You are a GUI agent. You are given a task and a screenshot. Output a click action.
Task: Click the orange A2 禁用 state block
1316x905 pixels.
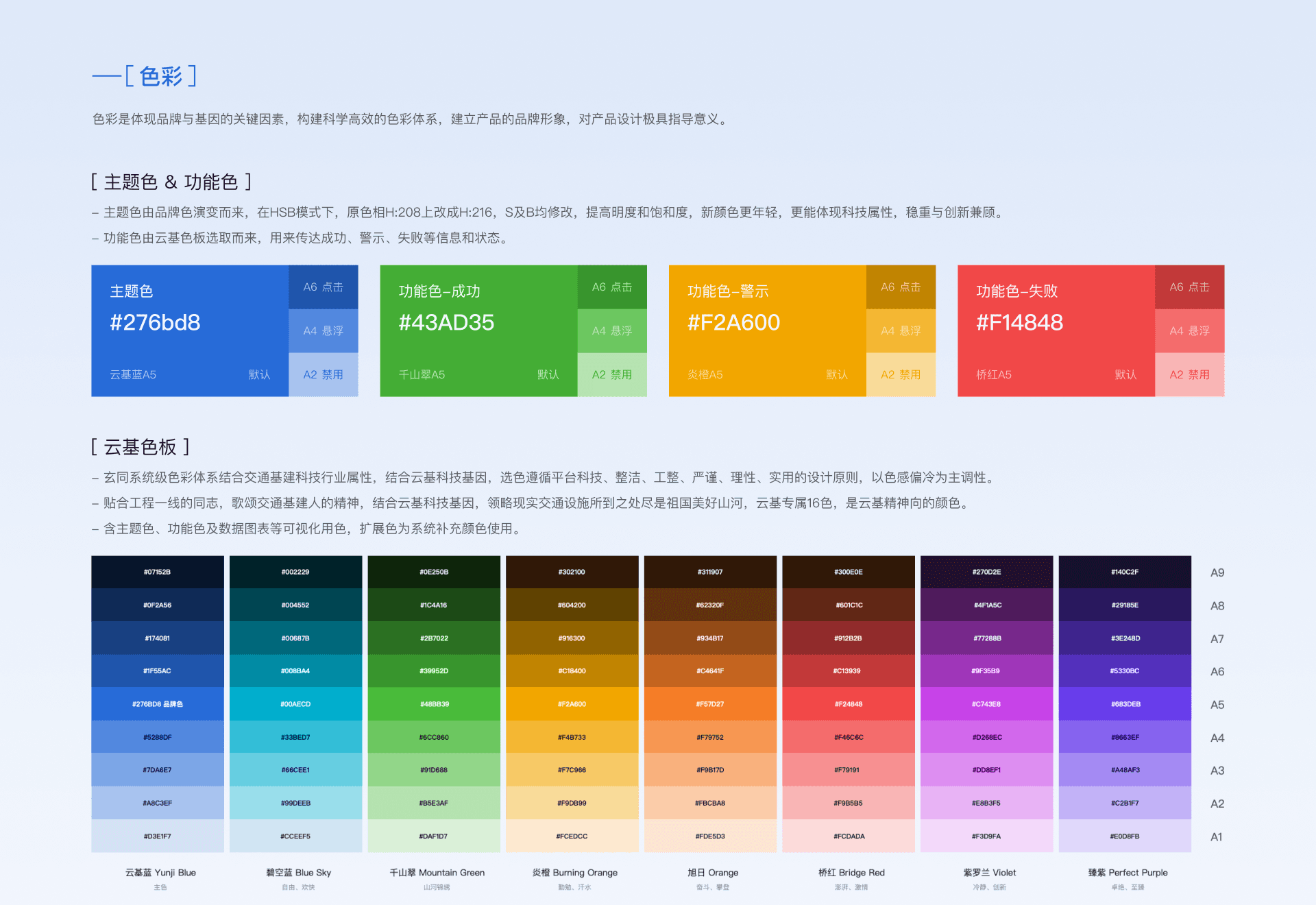click(901, 374)
